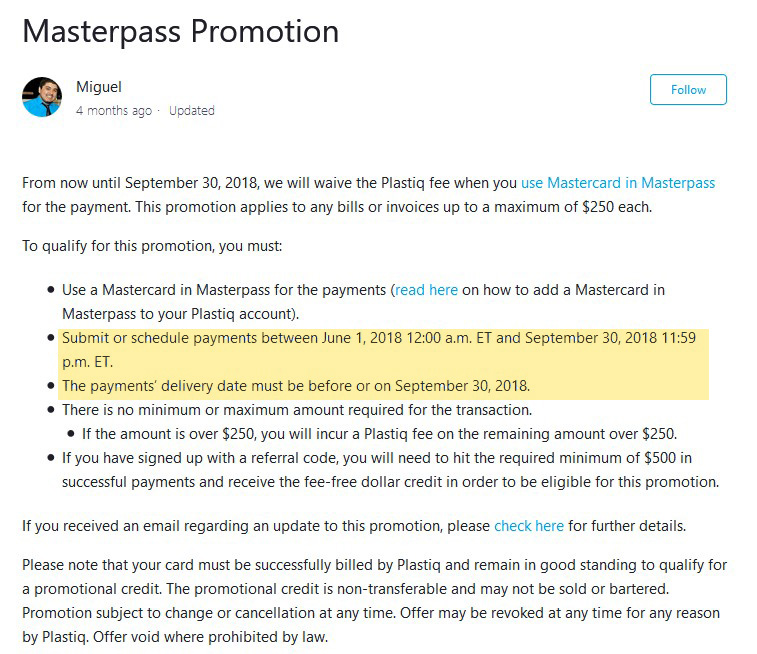Click the 'no minimum or maximum amount' bullet
This screenshot has width=757, height=654.
tap(297, 410)
